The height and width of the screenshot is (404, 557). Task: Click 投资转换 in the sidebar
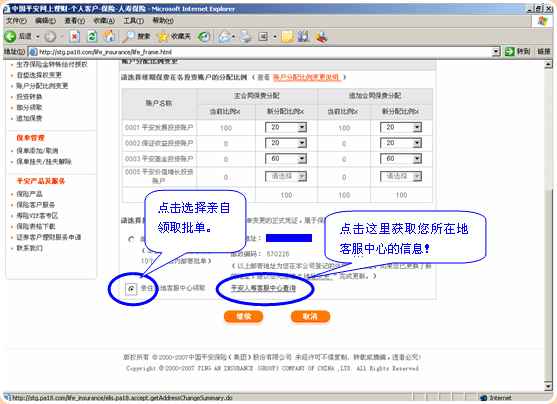coord(29,97)
